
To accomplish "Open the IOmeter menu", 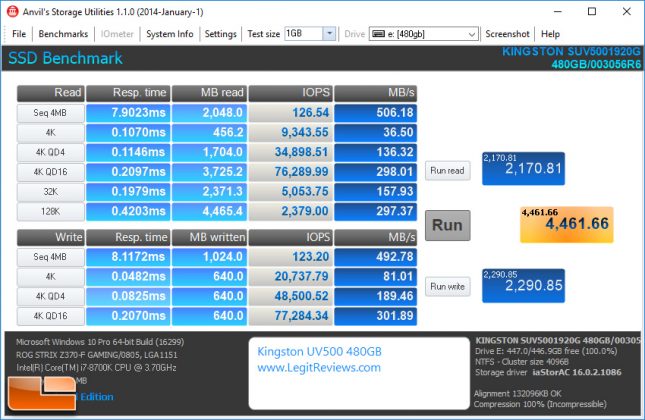I will pos(117,34).
